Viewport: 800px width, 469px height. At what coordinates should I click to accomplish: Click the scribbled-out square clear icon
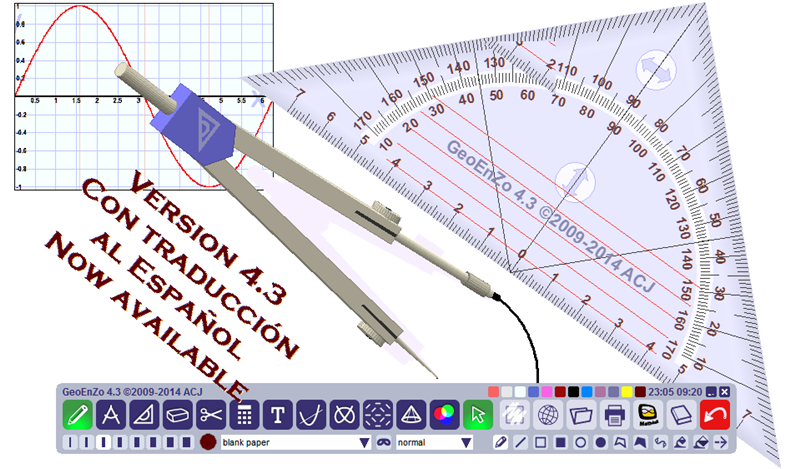pos(515,414)
